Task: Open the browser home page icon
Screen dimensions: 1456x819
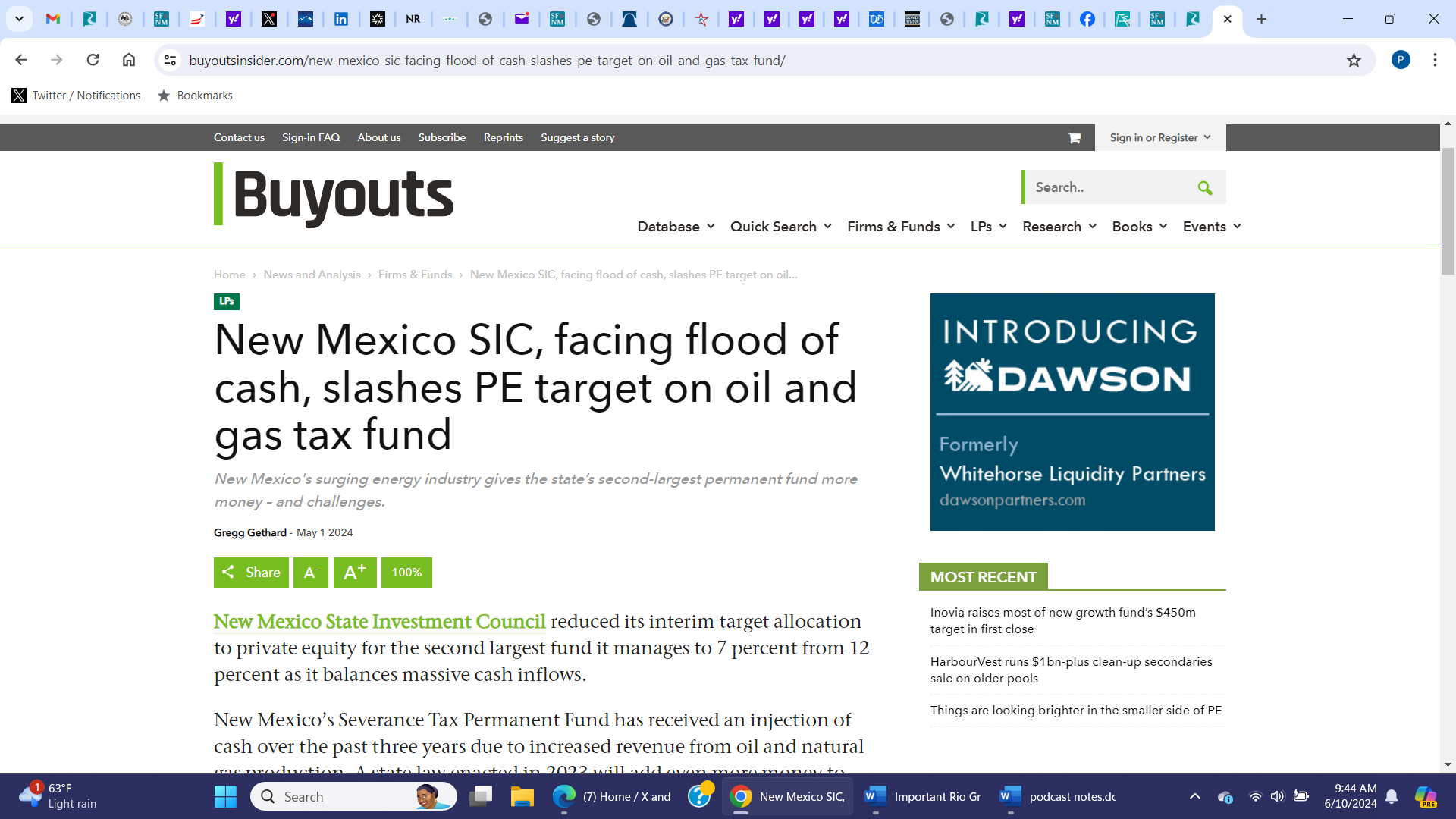Action: [x=129, y=60]
